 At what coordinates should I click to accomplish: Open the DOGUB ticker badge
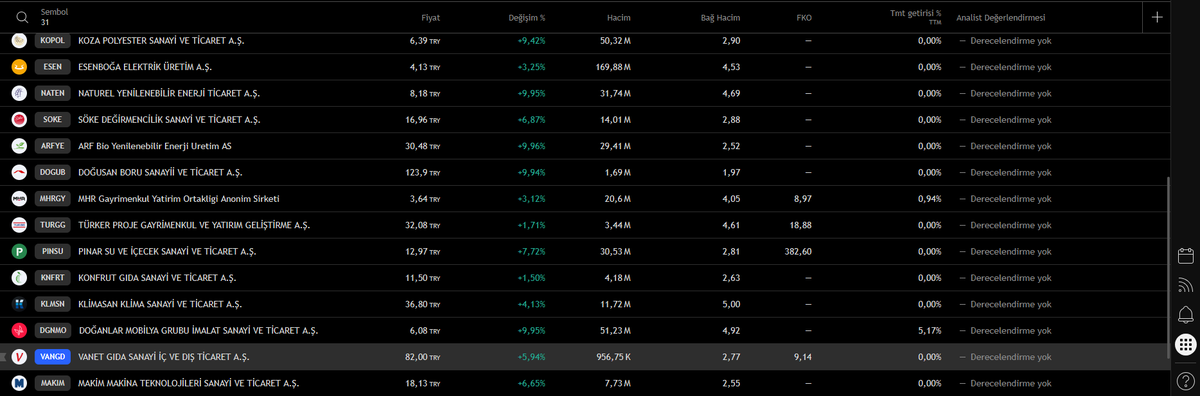pos(52,172)
